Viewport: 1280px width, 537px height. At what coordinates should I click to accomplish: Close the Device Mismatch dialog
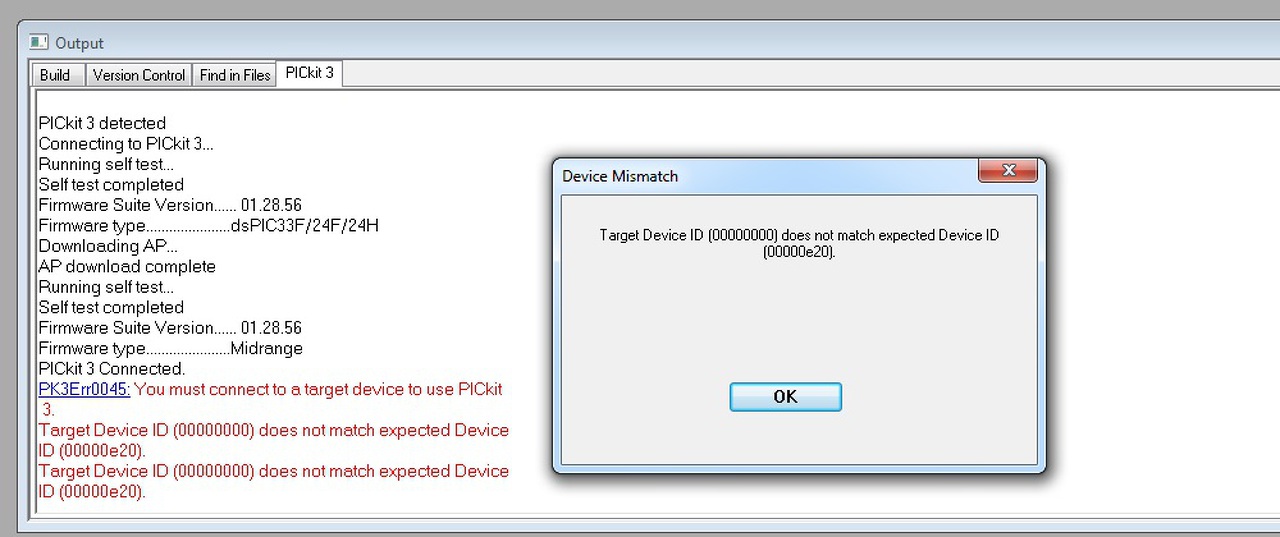click(1008, 171)
